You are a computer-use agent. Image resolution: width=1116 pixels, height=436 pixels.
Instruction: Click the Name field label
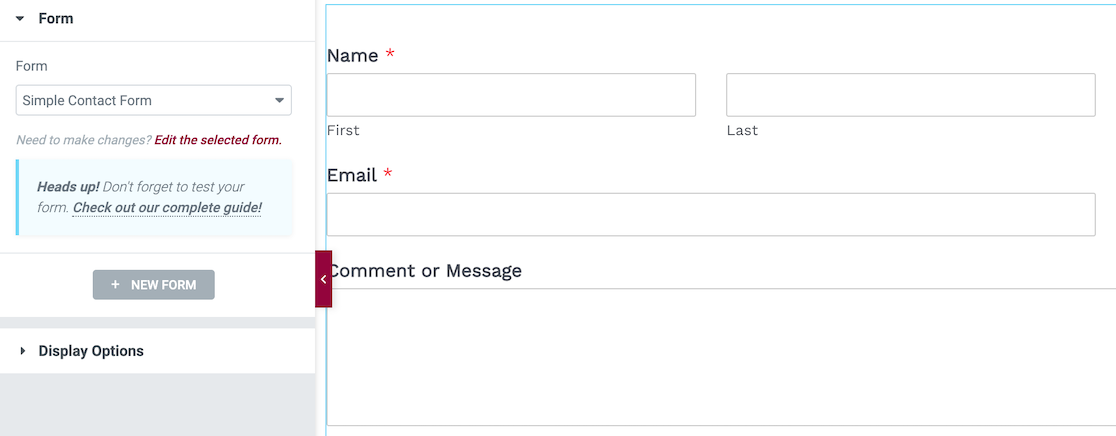click(353, 56)
